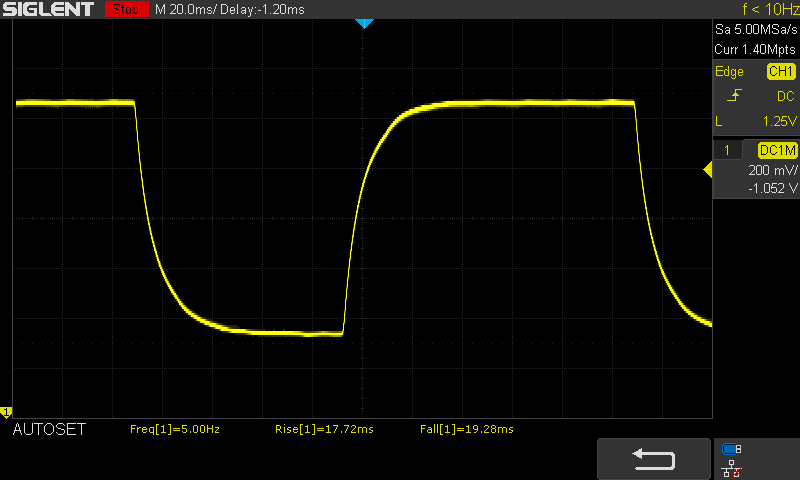Image resolution: width=800 pixels, height=480 pixels.
Task: Click the trigger coupling DC text
Action: point(786,96)
